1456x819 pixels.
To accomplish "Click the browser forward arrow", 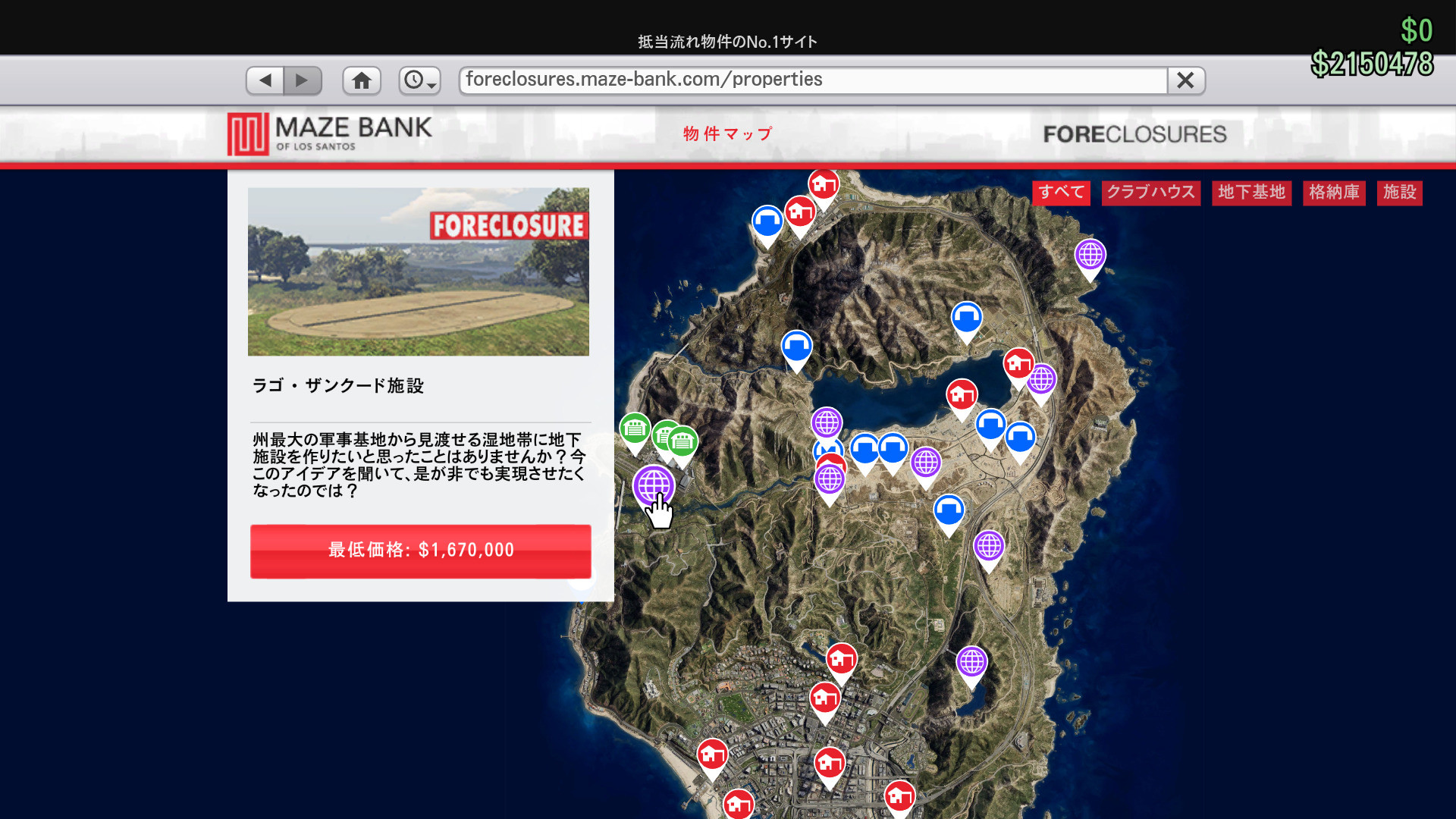I will (303, 80).
